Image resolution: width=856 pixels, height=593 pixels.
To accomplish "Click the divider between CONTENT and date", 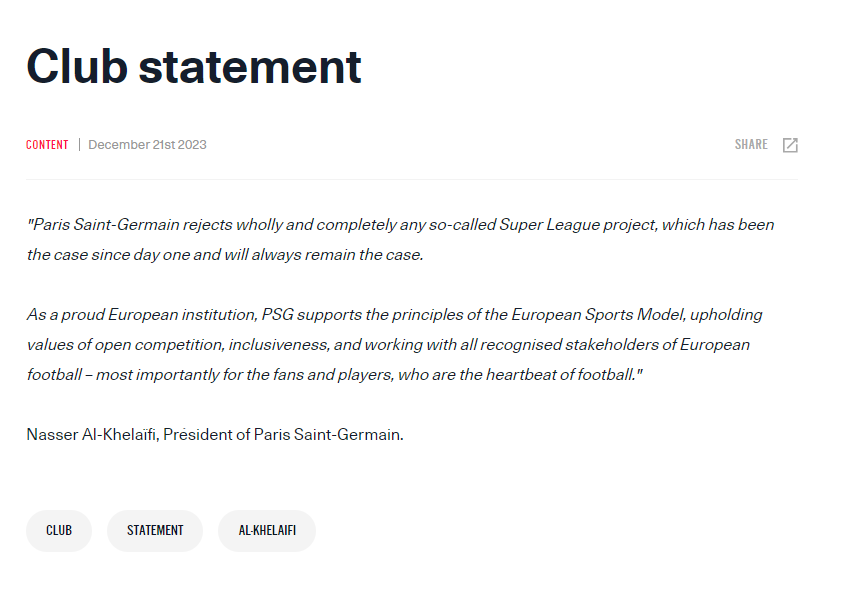I will (79, 145).
